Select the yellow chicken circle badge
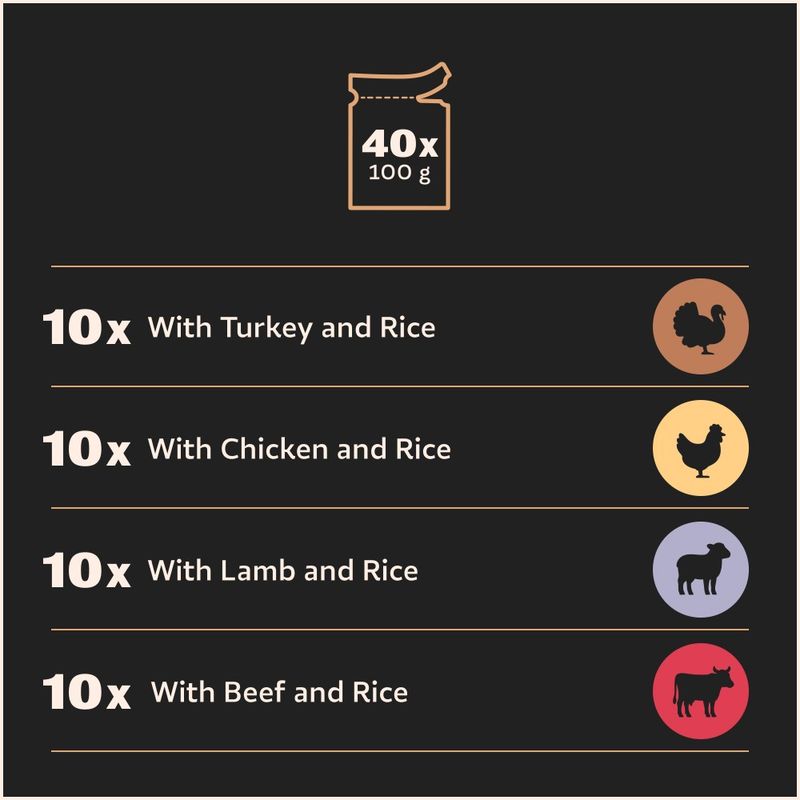Image resolution: width=800 pixels, height=800 pixels. (701, 448)
